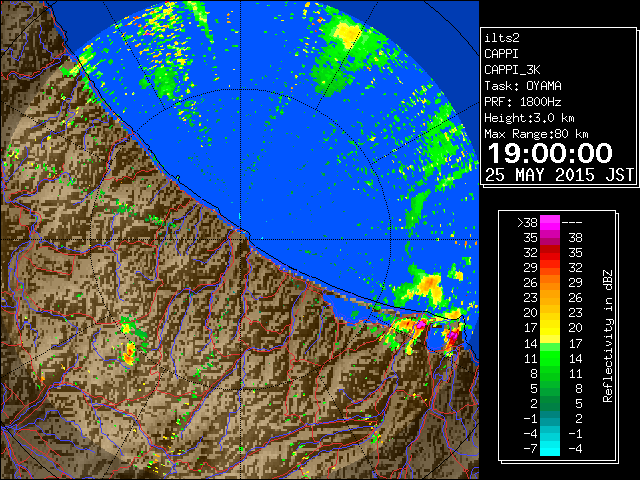
Task: Pick the yellow 17–20 dBZ color band
Action: coord(550,328)
